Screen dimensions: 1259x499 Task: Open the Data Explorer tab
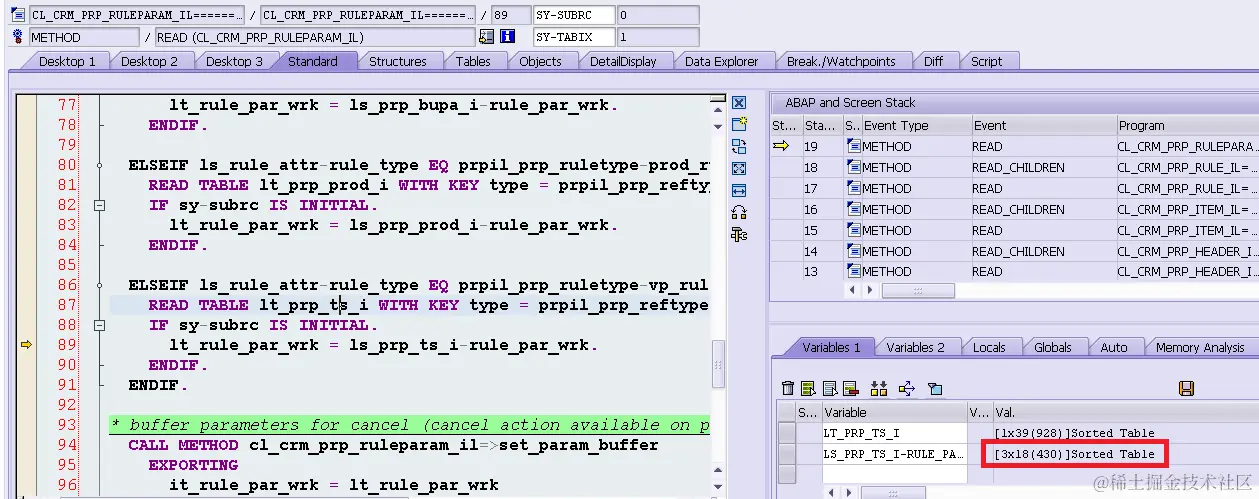[x=722, y=61]
